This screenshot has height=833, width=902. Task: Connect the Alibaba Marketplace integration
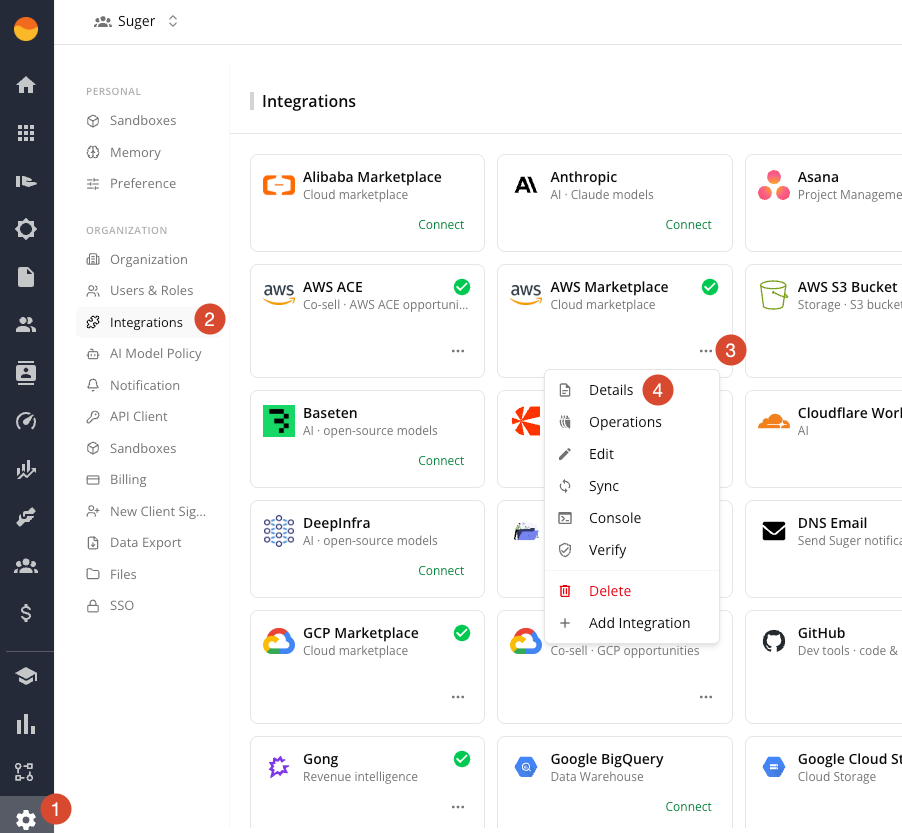[x=441, y=224]
